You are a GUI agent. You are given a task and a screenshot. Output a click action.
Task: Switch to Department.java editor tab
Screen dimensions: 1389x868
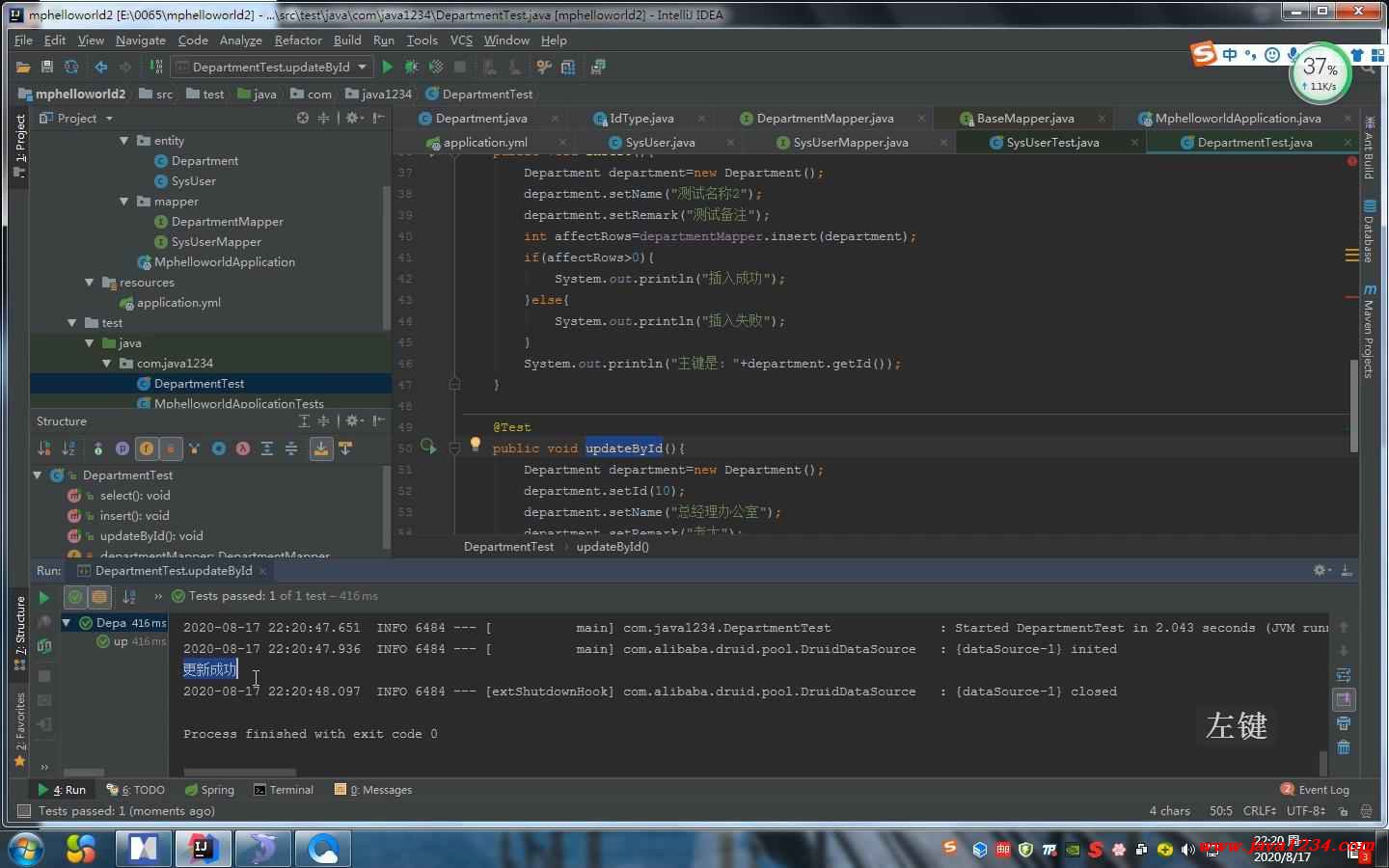(x=481, y=119)
